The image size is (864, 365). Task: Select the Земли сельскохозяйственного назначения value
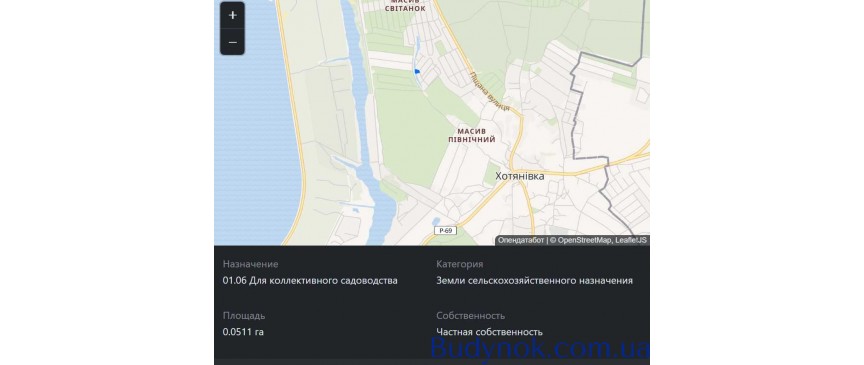tap(534, 281)
